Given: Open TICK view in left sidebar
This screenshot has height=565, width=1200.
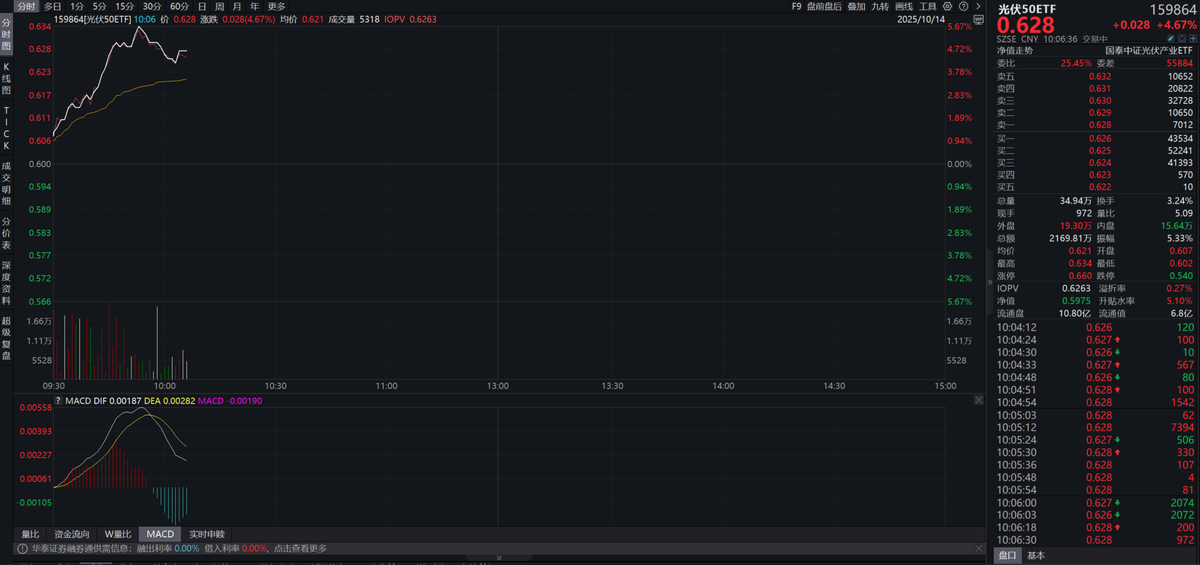Looking at the screenshot, I should click(6, 127).
